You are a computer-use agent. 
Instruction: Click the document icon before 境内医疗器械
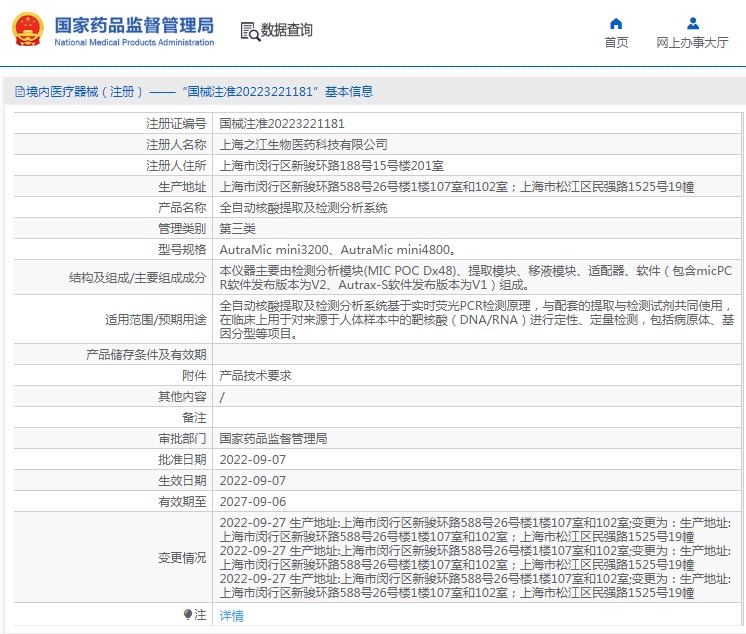click(18, 92)
